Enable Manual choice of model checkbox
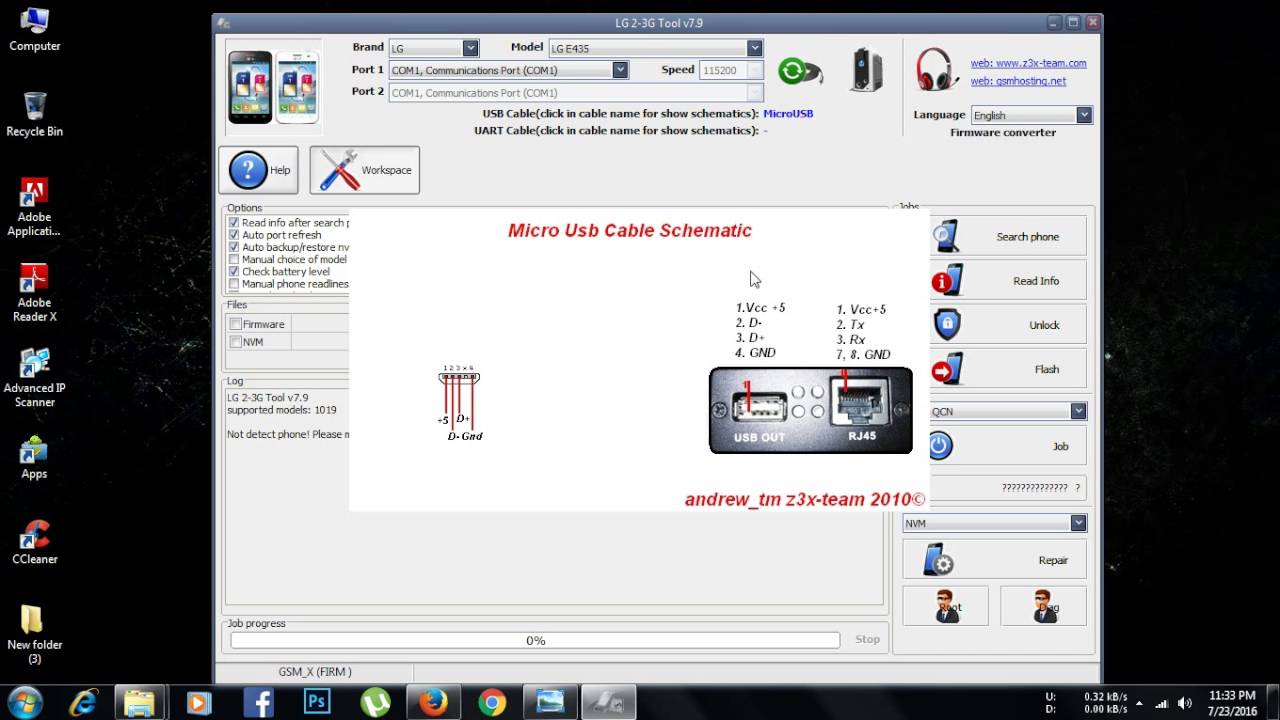This screenshot has width=1280, height=720. pos(234,259)
